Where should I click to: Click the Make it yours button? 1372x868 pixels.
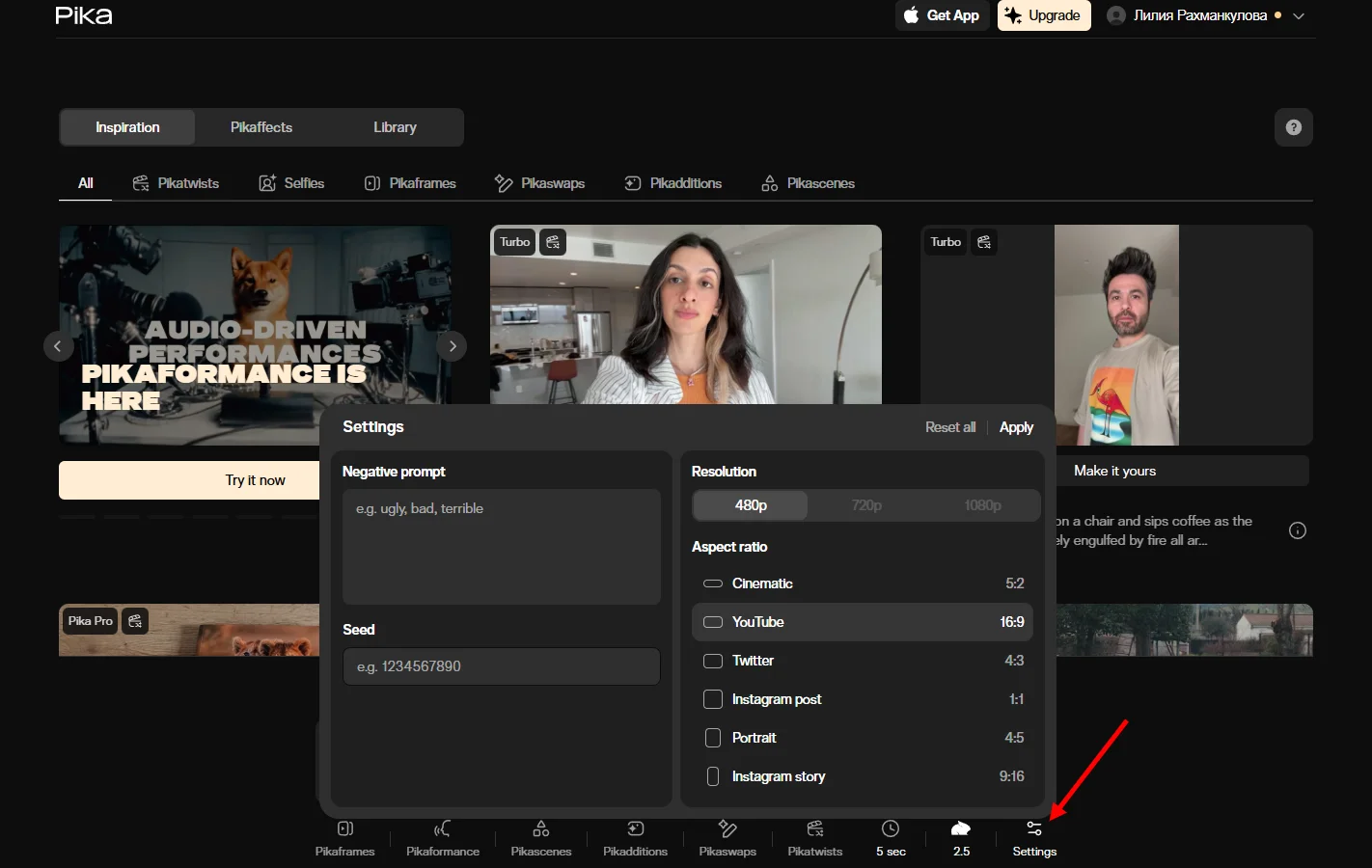pos(1182,471)
